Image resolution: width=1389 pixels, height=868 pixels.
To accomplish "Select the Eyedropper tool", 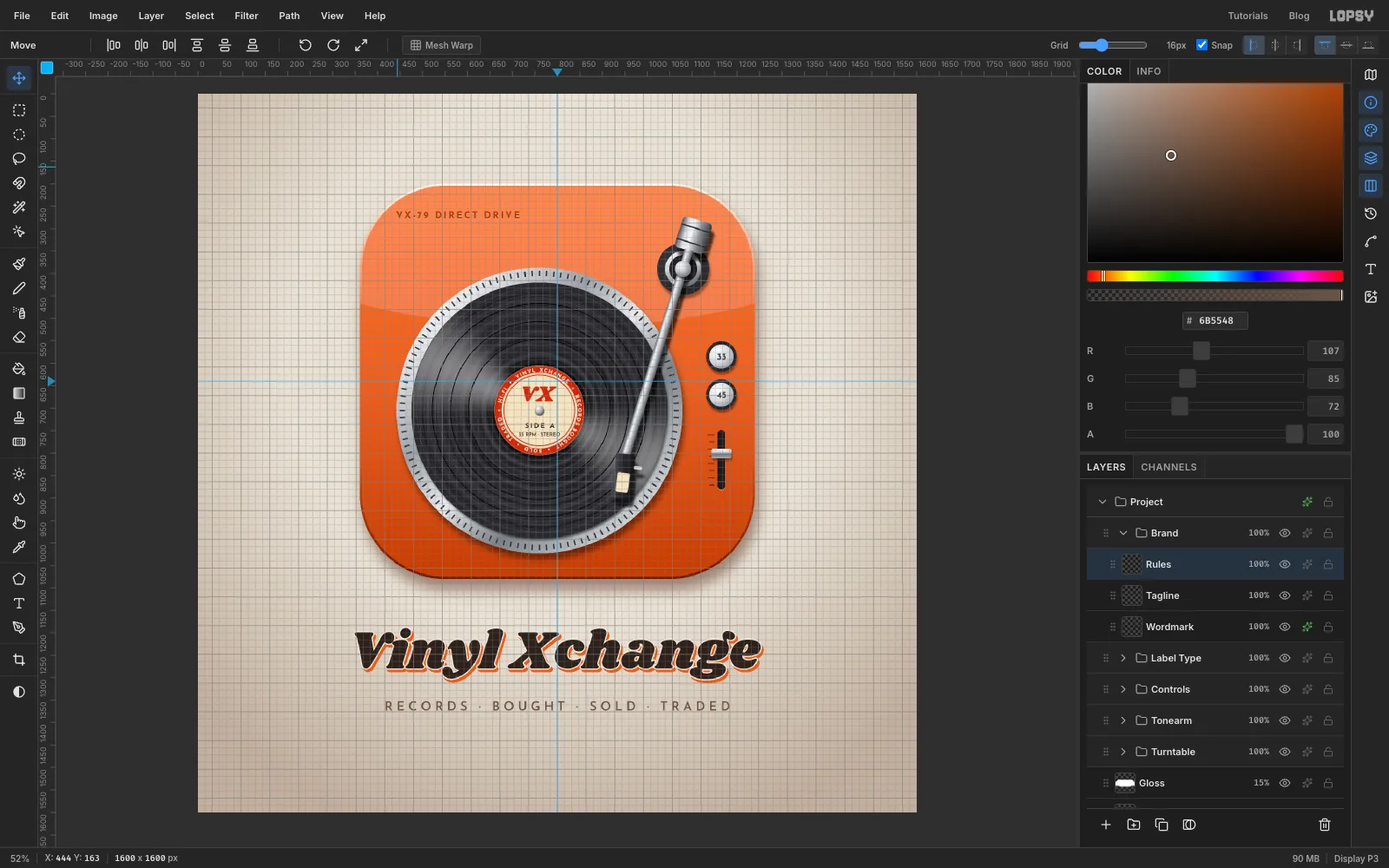I will [19, 547].
